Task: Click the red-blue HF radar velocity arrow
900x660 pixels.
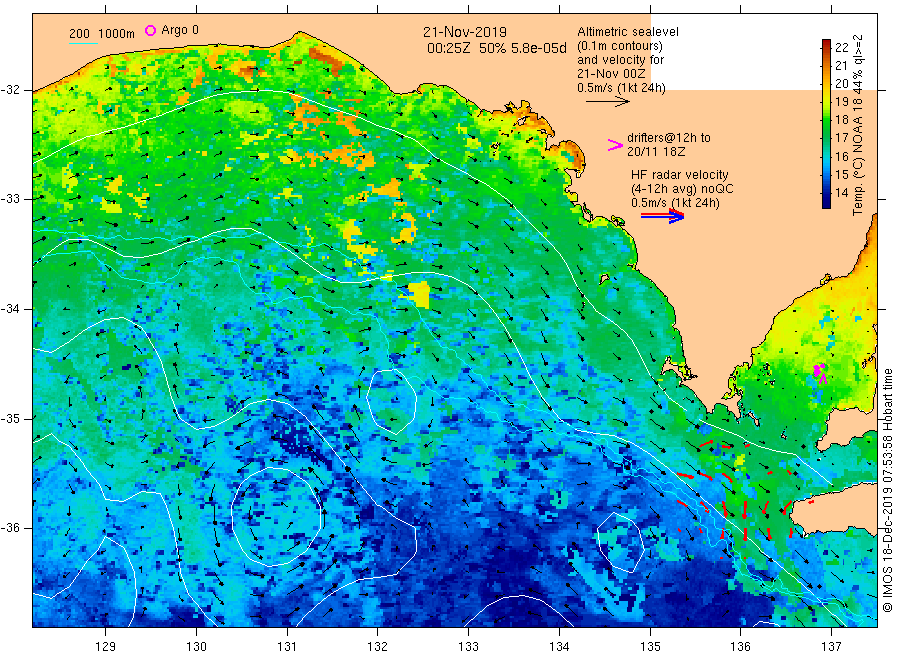Action: [x=663, y=216]
